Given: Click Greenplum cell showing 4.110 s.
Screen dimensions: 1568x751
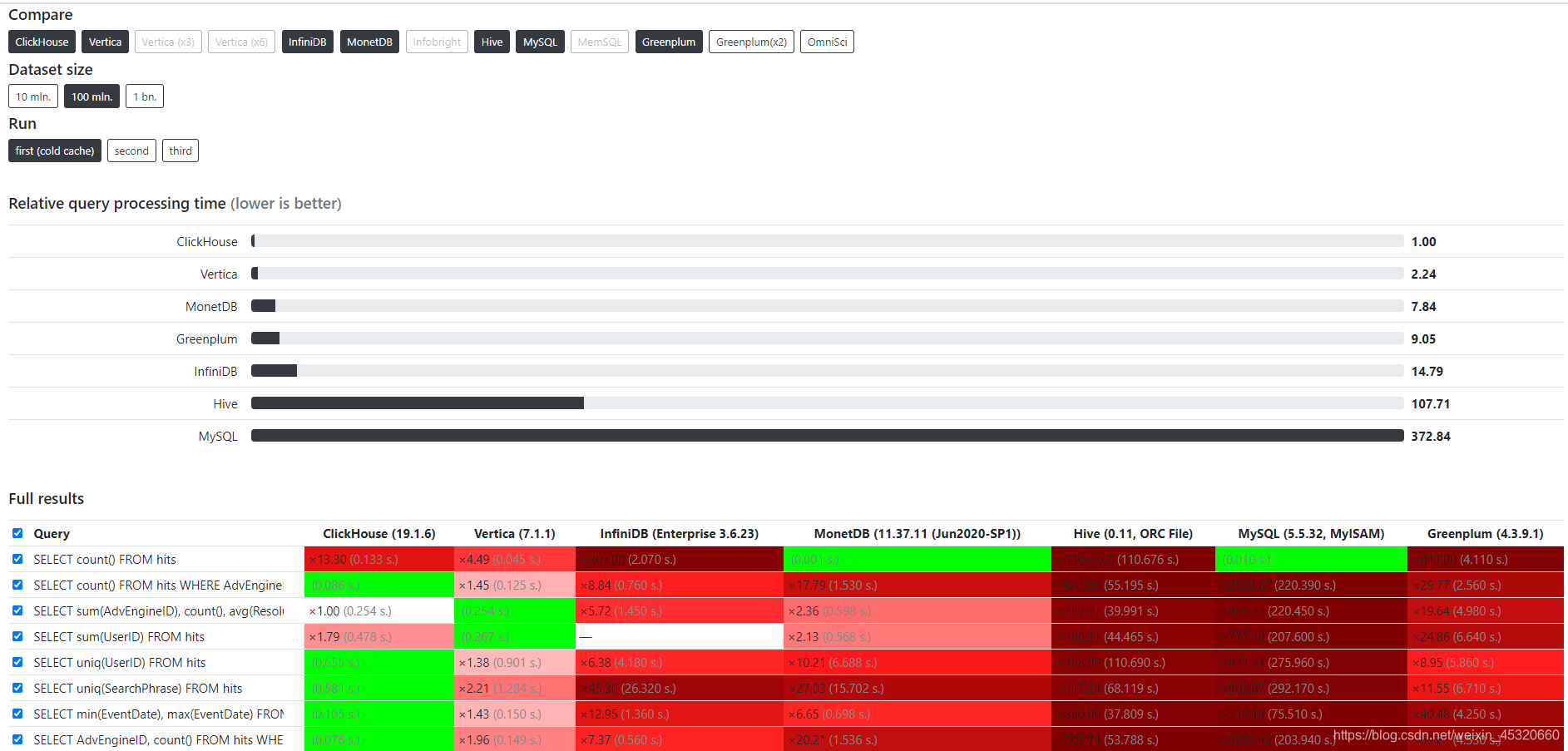Looking at the screenshot, I should (1486, 560).
